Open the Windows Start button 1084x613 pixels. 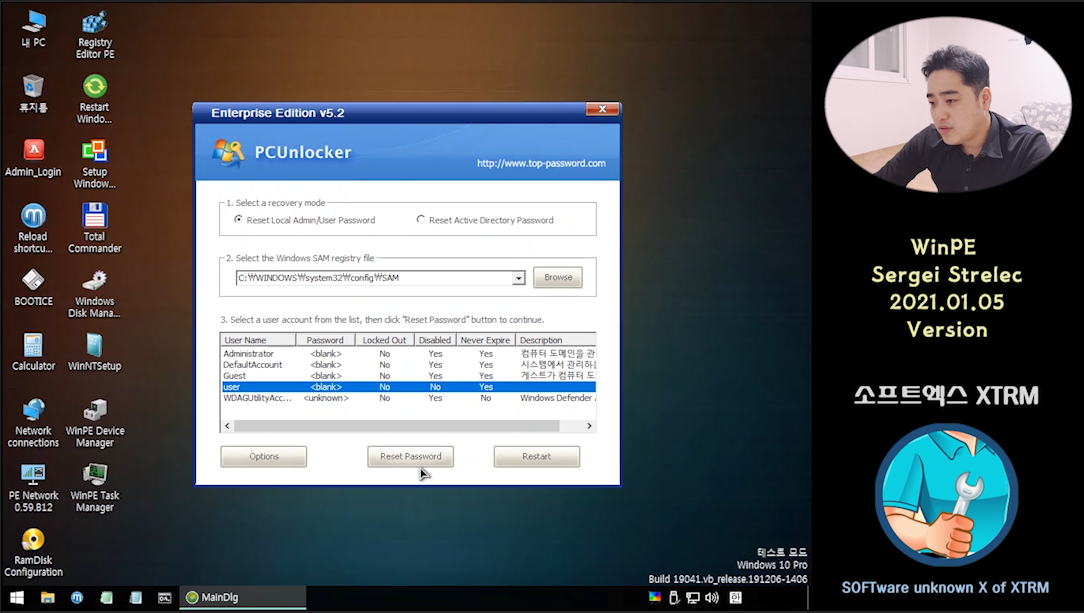[x=17, y=597]
